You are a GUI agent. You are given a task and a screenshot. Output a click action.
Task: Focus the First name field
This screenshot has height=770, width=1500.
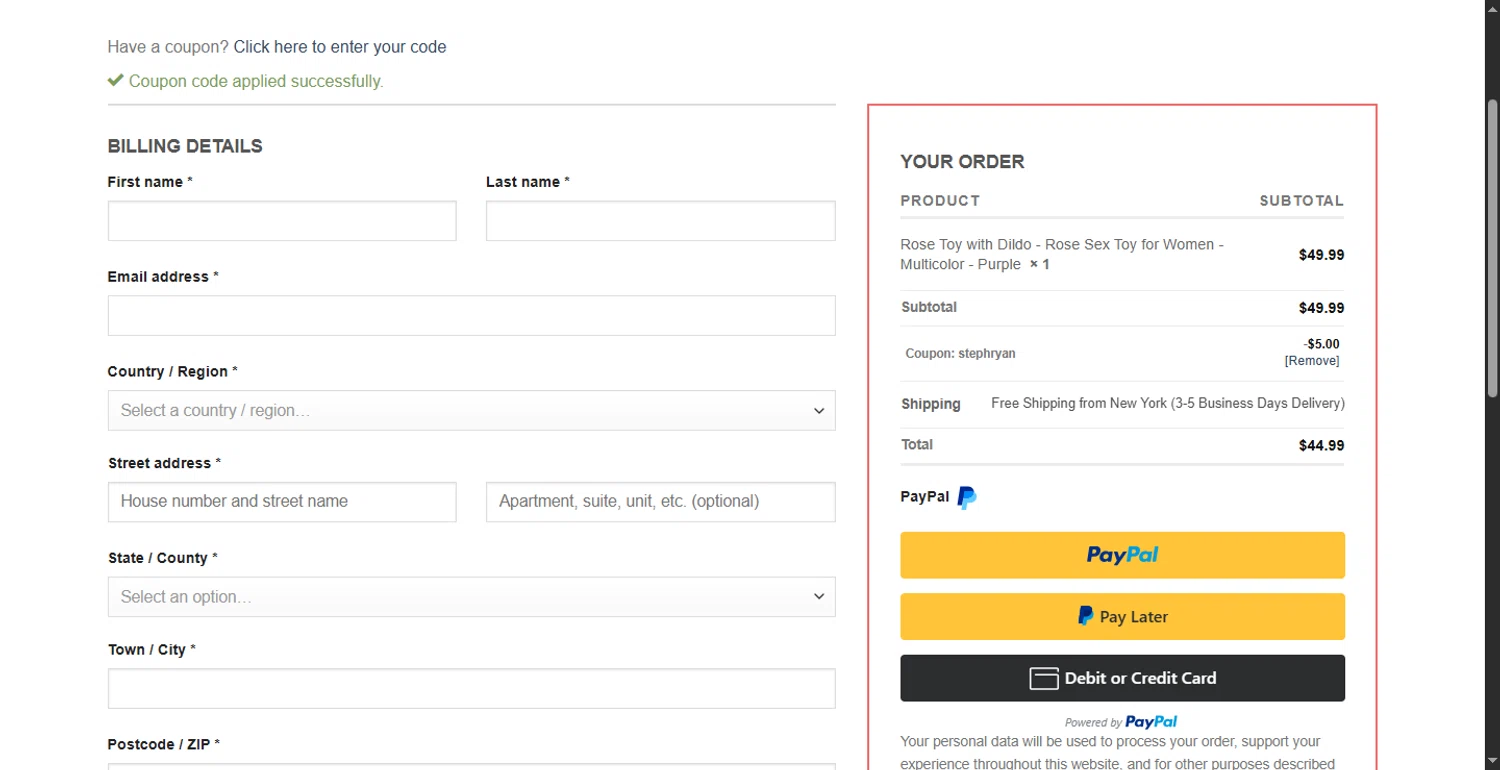pyautogui.click(x=282, y=221)
